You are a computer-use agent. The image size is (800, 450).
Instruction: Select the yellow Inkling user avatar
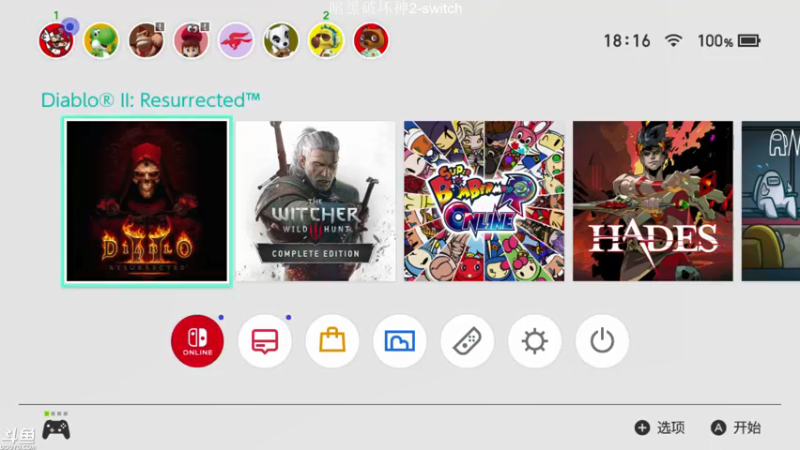pyautogui.click(x=326, y=40)
